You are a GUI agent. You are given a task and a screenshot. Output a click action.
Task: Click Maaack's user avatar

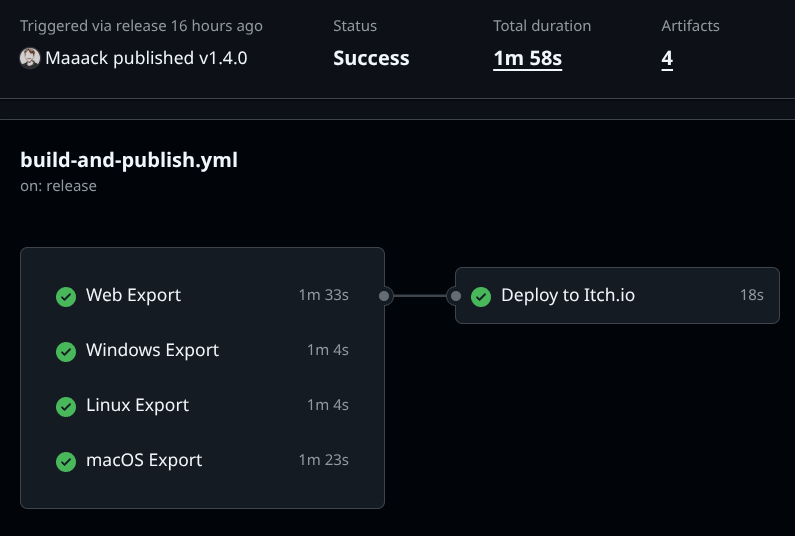(x=30, y=58)
